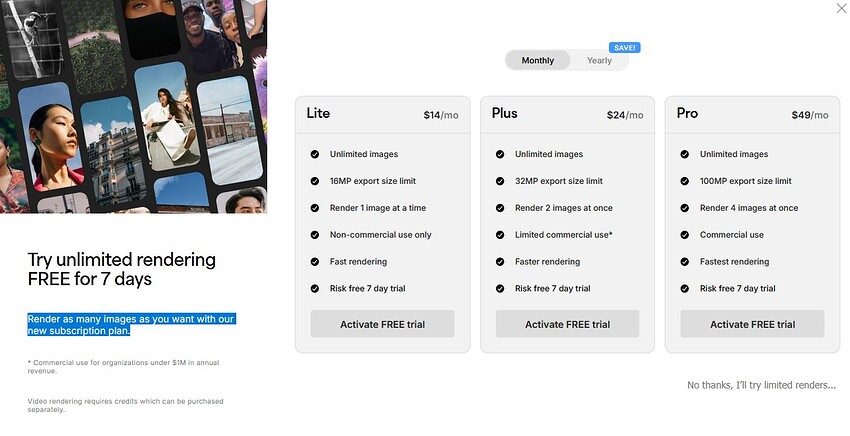This screenshot has height=436, width=850.
Task: Click the Plus plan $24/mo price
Action: click(625, 115)
